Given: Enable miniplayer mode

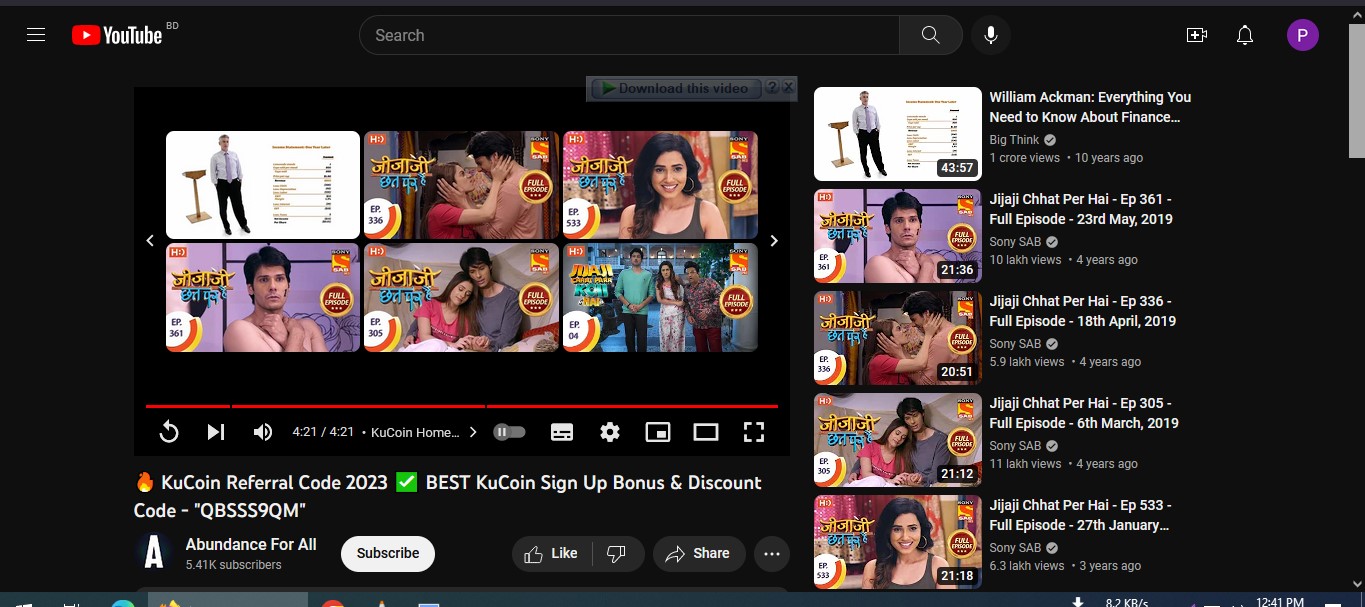Looking at the screenshot, I should click(x=658, y=432).
